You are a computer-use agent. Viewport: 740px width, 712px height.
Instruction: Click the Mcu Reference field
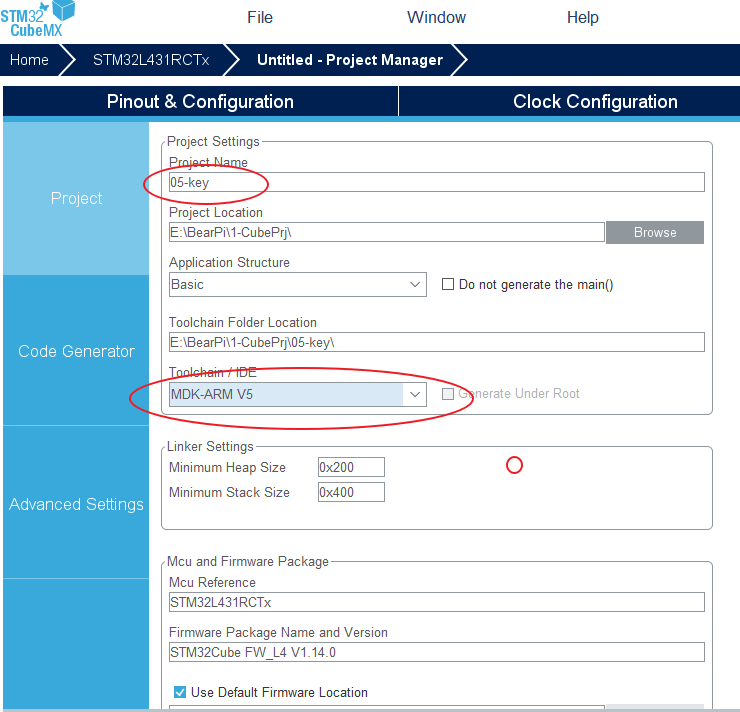(x=437, y=602)
